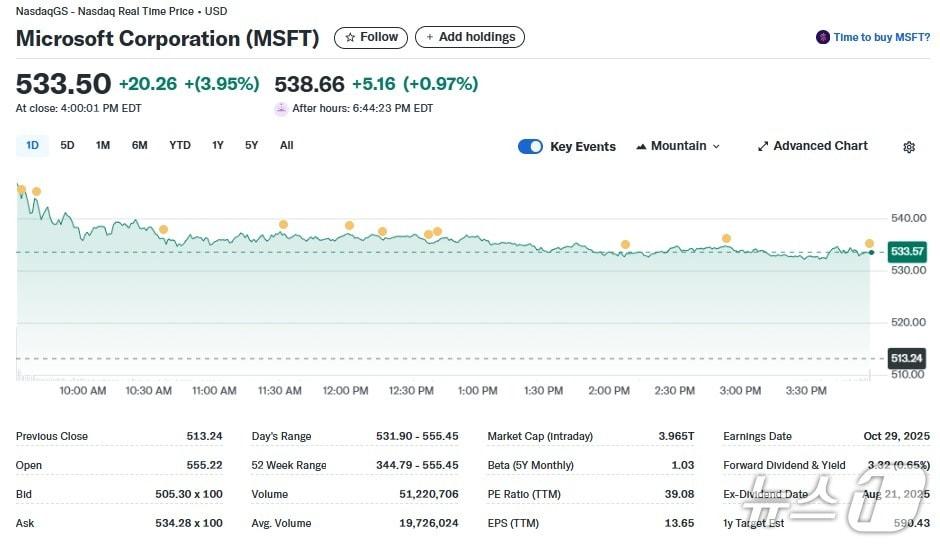Click the chart settings gear icon
The height and width of the screenshot is (546, 940).
coord(908,147)
